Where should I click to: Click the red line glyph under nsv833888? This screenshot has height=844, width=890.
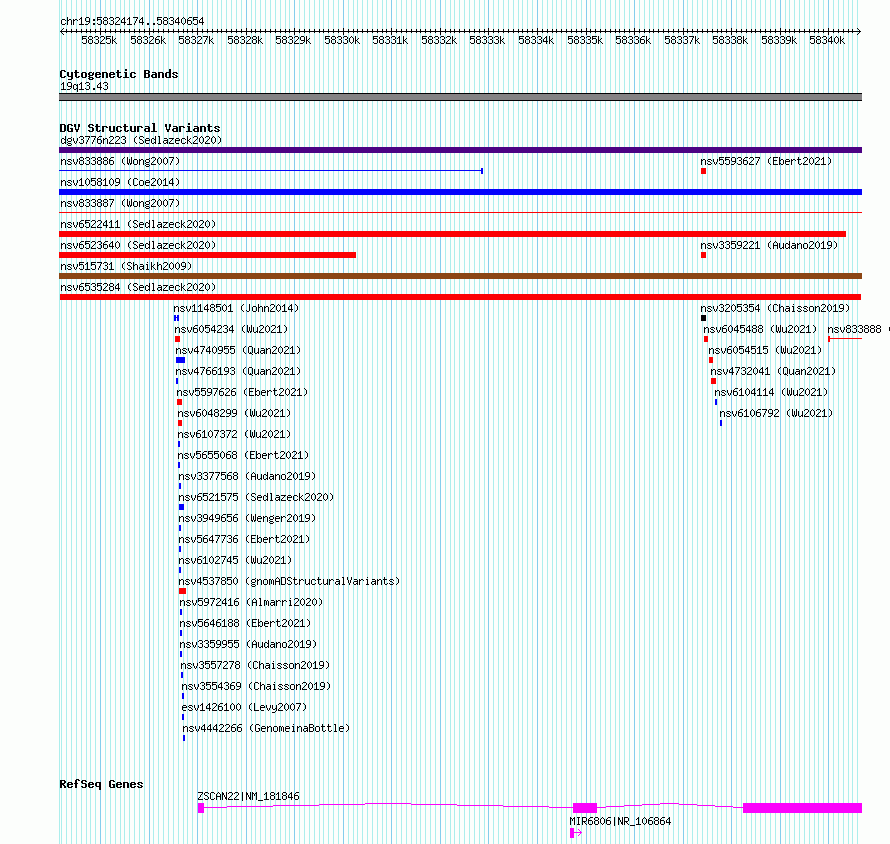pos(845,339)
